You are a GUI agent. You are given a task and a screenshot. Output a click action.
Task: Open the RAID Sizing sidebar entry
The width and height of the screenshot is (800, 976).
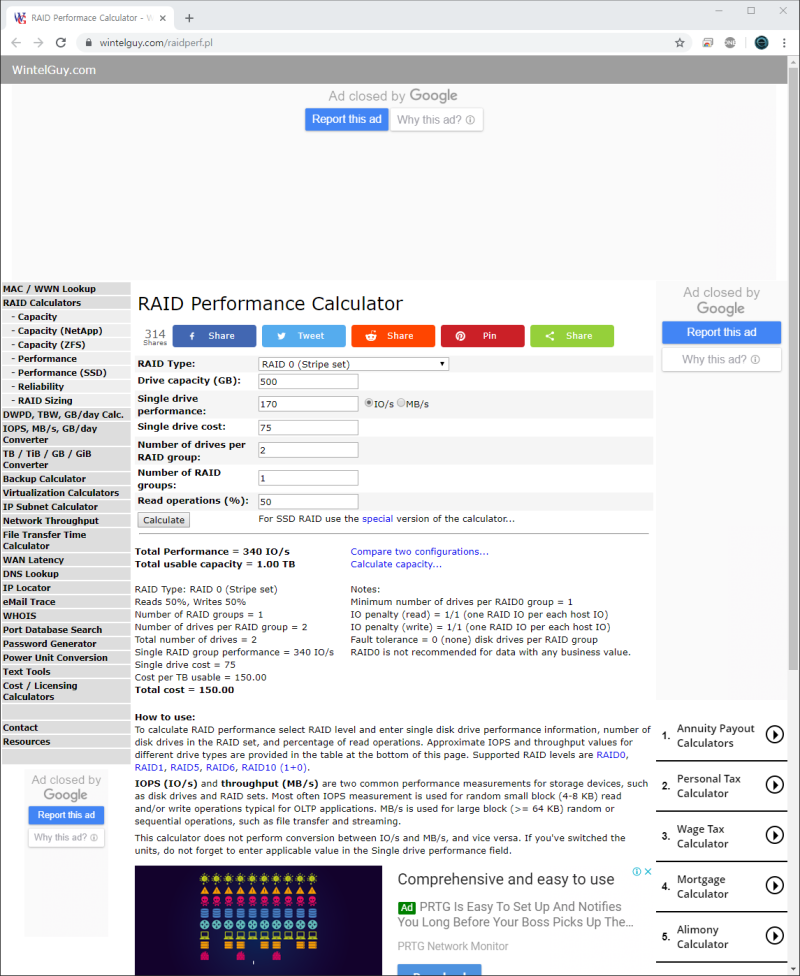pyautogui.click(x=44, y=400)
